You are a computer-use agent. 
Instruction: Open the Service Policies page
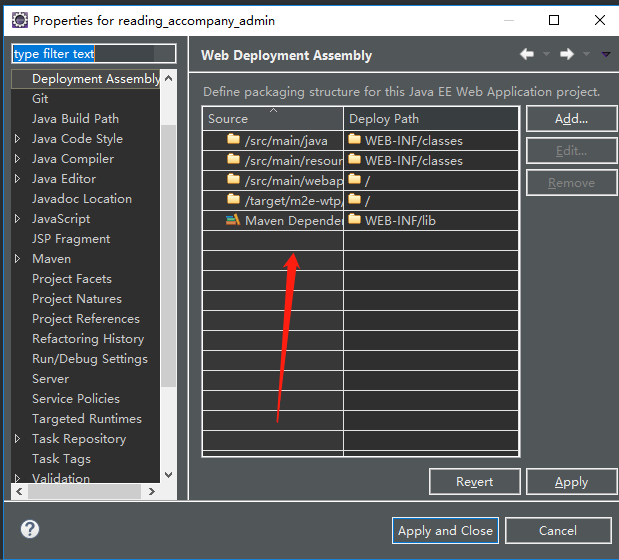[x=76, y=399]
